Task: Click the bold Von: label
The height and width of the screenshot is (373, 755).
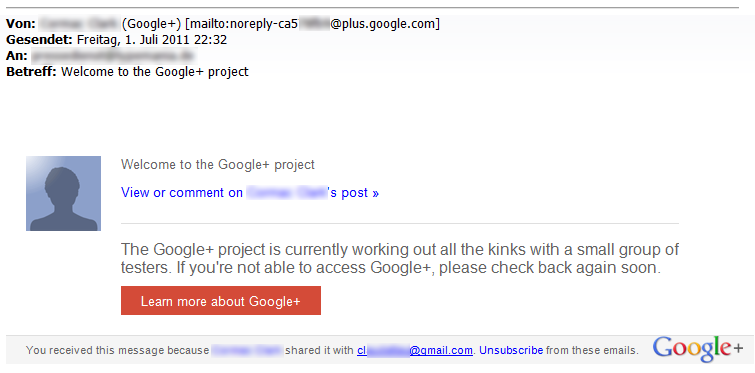Action: [x=21, y=24]
